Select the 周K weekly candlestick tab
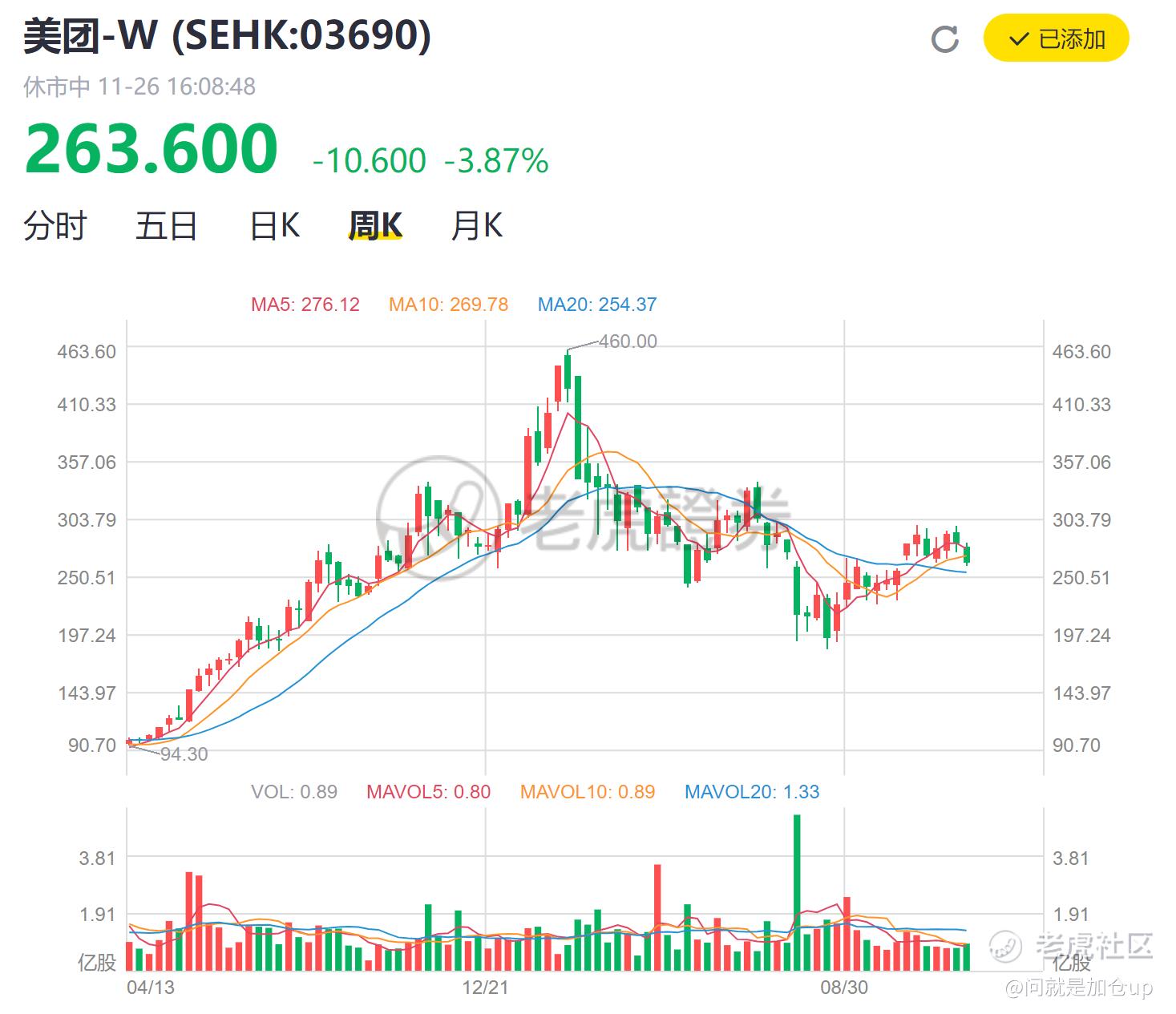1176x1014 pixels. (375, 226)
